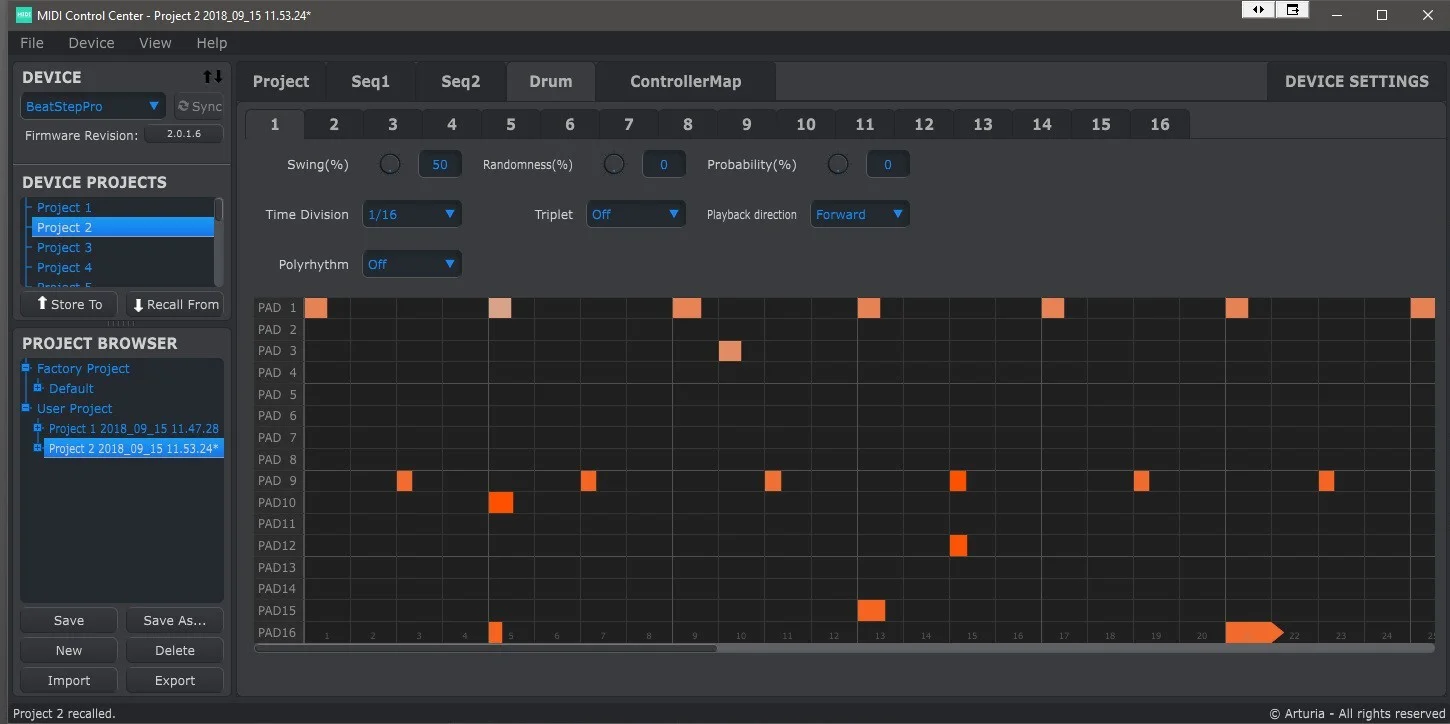Screen dimensions: 1450x724
Task: Click the Probability knob
Action: pyautogui.click(x=838, y=164)
